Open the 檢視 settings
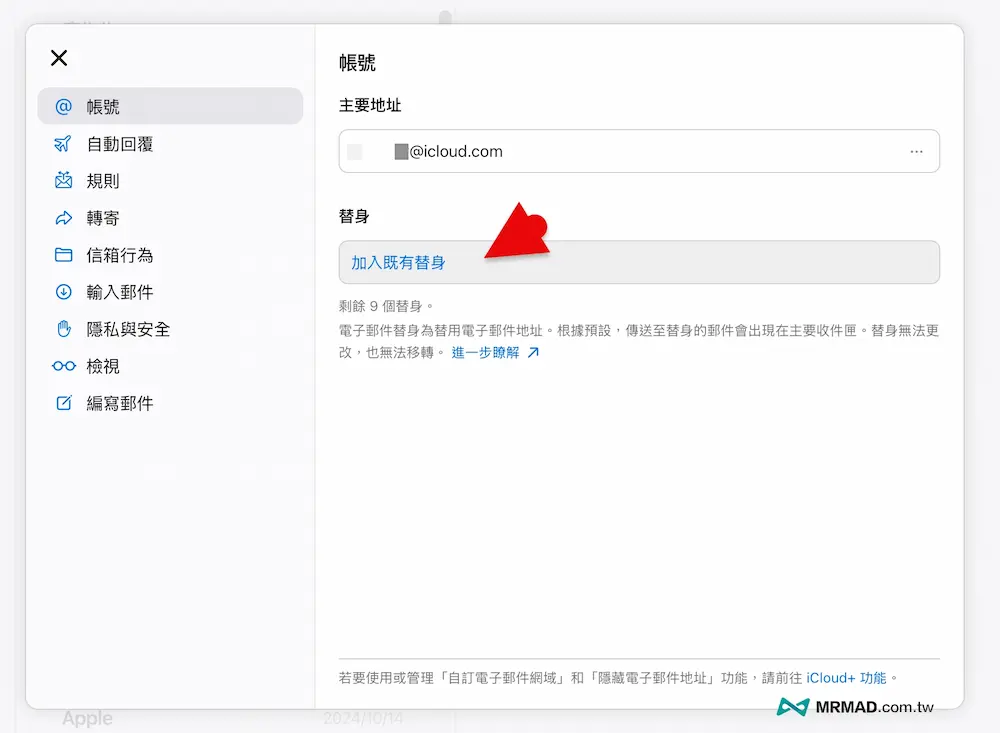Screen dimensions: 1000x733 click(x=170, y=366)
